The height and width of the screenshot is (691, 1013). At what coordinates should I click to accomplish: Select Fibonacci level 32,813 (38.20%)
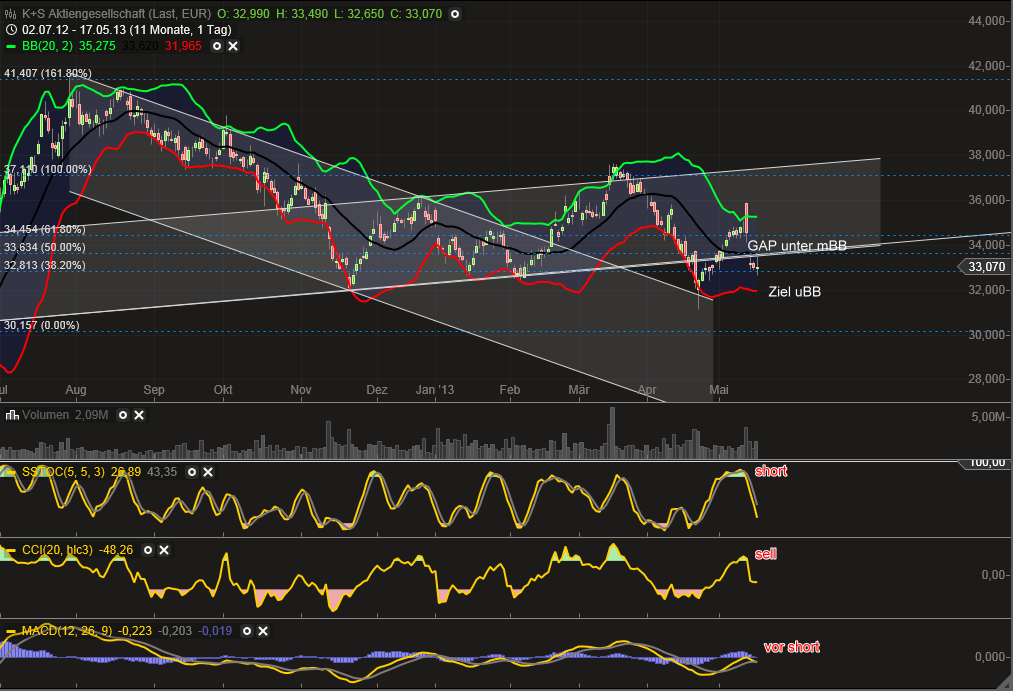tap(45, 265)
